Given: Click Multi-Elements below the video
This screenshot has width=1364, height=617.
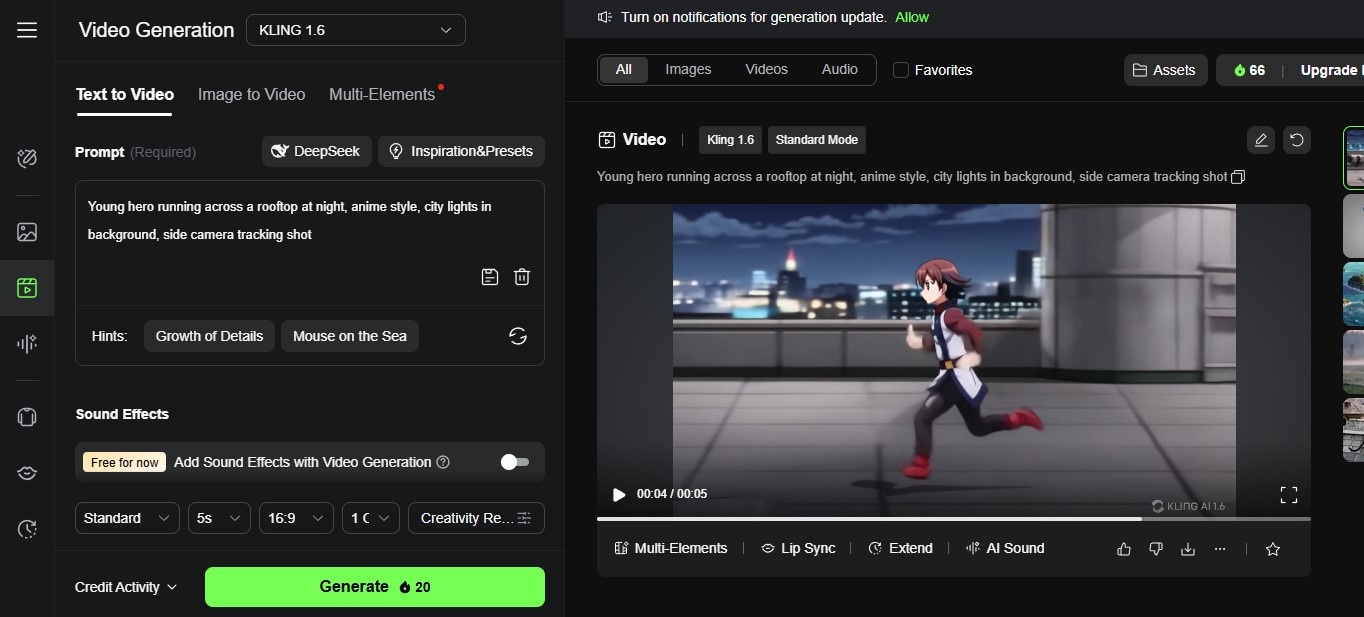Looking at the screenshot, I should pyautogui.click(x=671, y=548).
